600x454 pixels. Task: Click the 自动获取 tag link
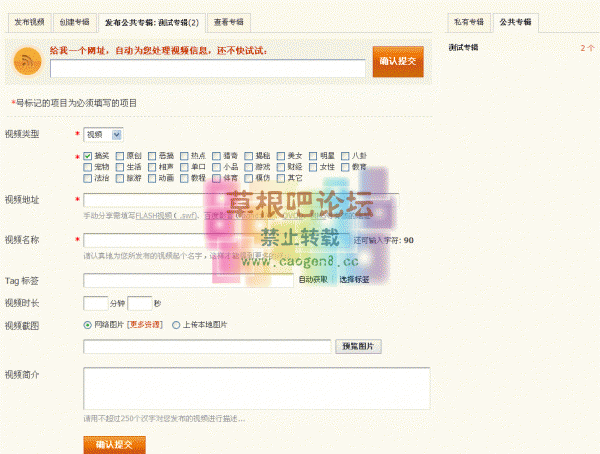tap(313, 280)
